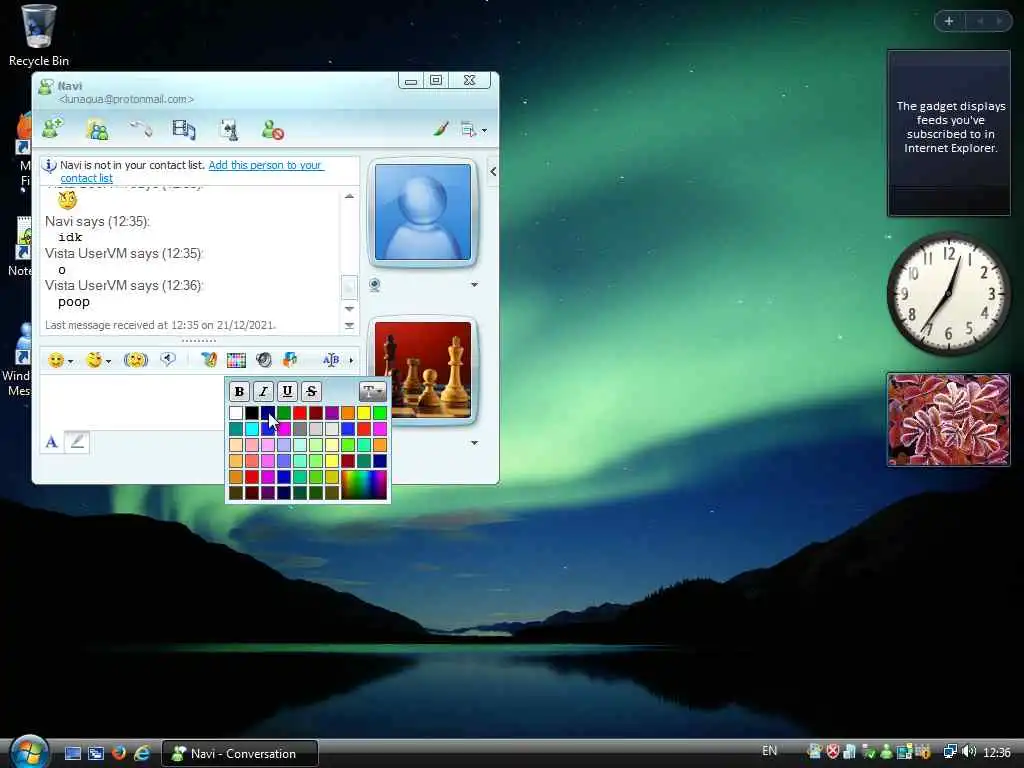Expand the emoticon dropdown arrow
This screenshot has height=768, width=1024.
[x=71, y=361]
